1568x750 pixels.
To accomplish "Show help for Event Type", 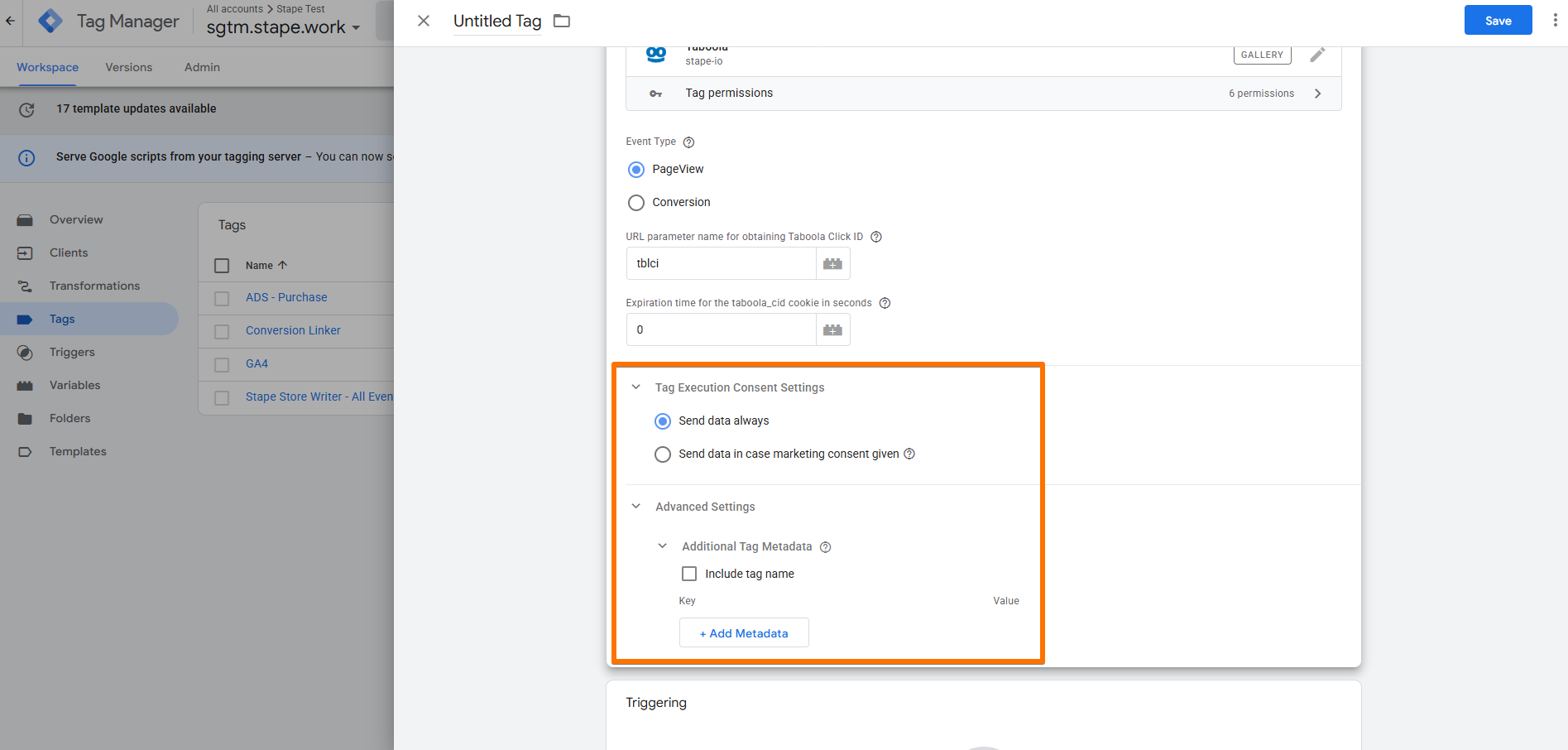I will tap(688, 142).
